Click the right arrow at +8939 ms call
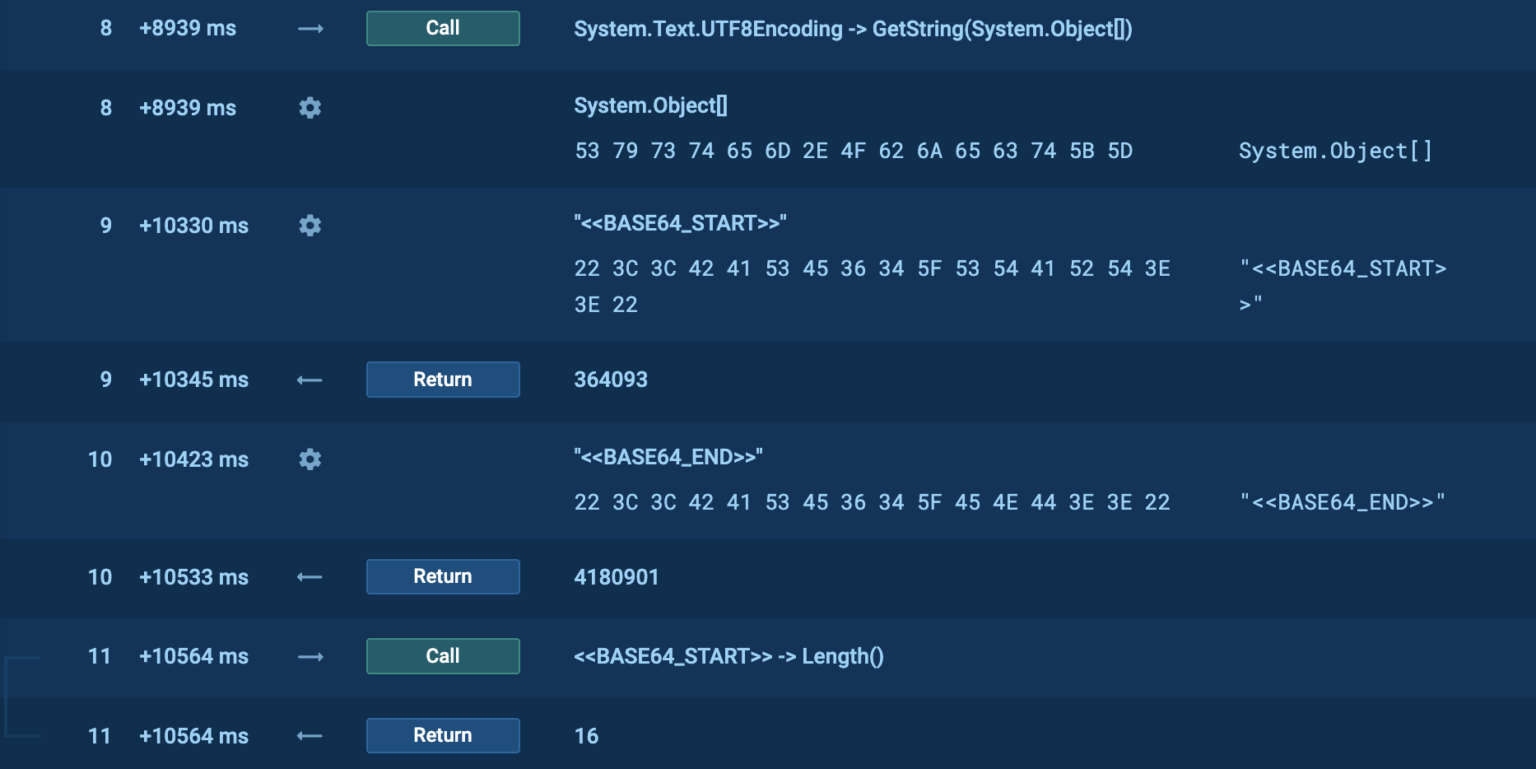This screenshot has width=1536, height=769. pos(310,29)
